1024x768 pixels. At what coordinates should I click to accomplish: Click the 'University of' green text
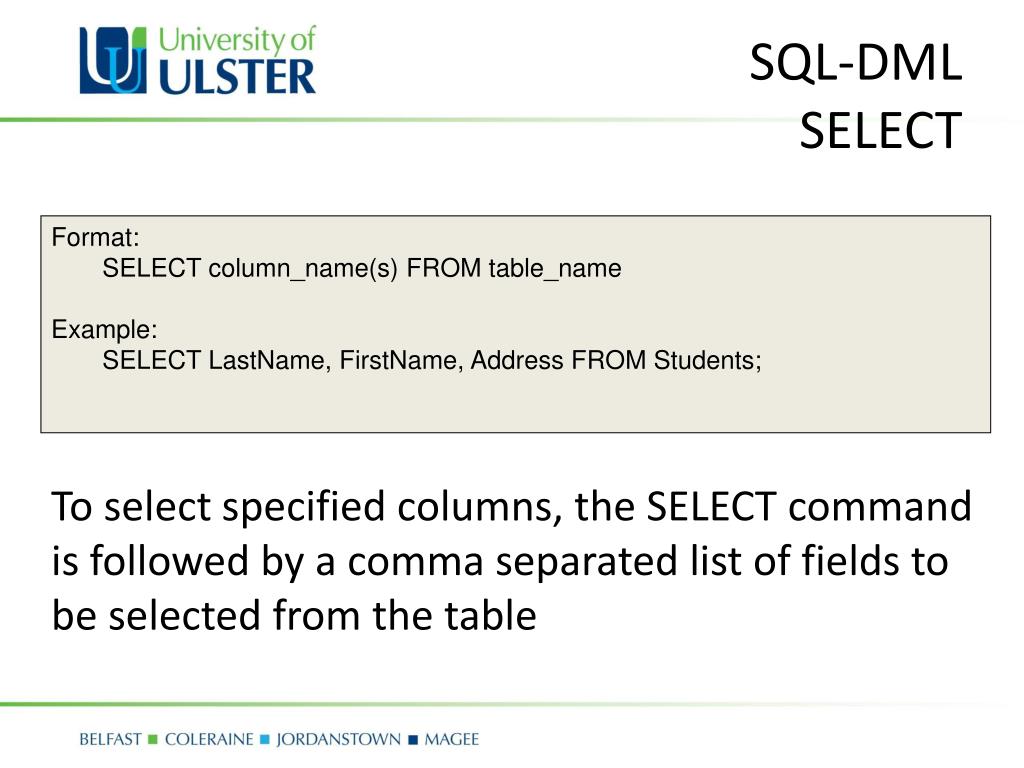(x=237, y=40)
